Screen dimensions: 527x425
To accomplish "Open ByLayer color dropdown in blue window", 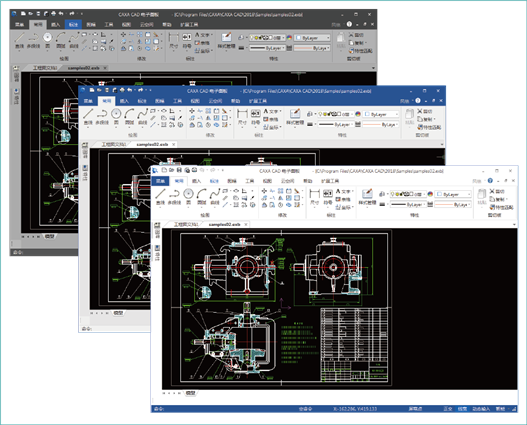I will pyautogui.click(x=381, y=114).
